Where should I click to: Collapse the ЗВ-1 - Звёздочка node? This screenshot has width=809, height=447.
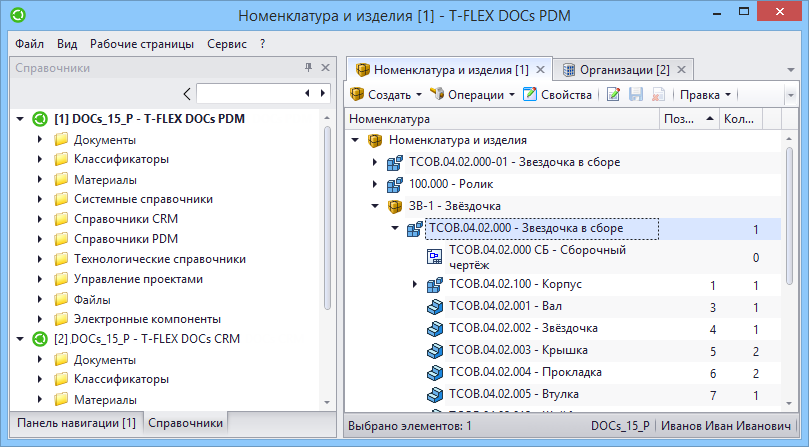tap(375, 206)
